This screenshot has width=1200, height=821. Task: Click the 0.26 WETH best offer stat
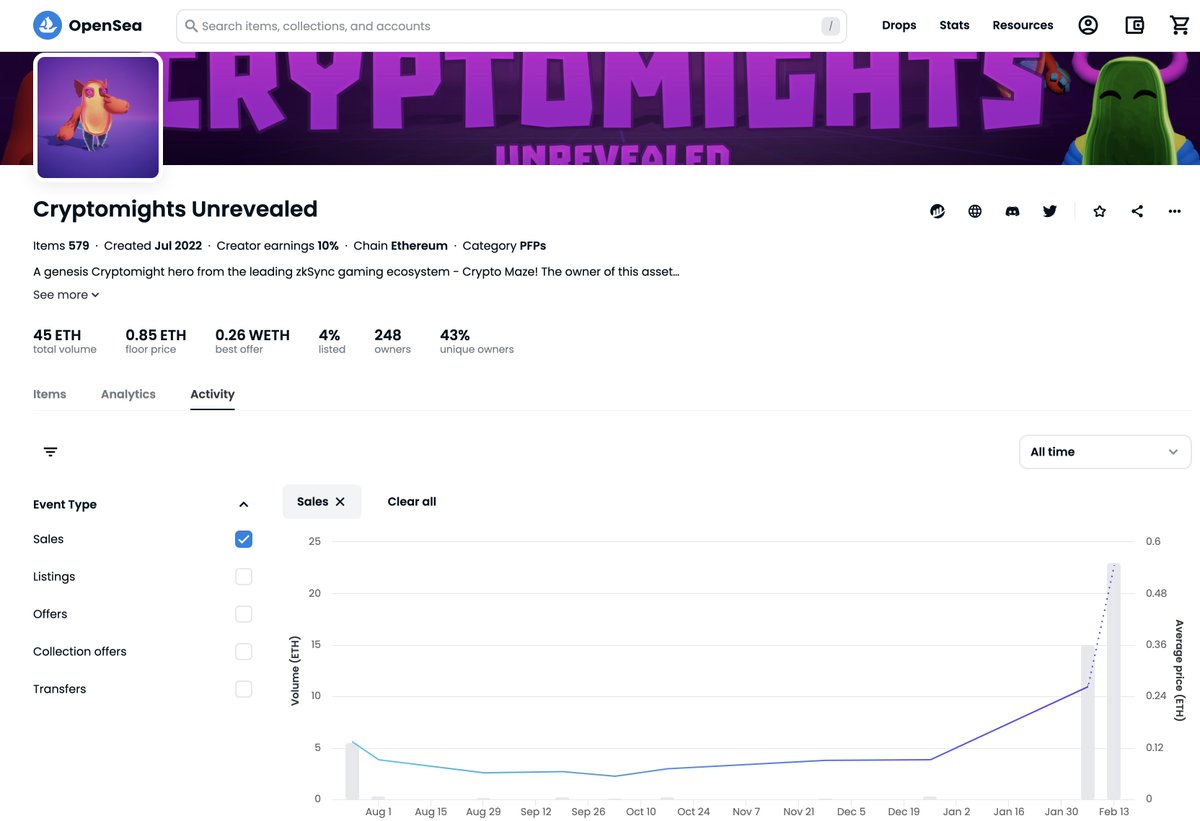click(252, 341)
